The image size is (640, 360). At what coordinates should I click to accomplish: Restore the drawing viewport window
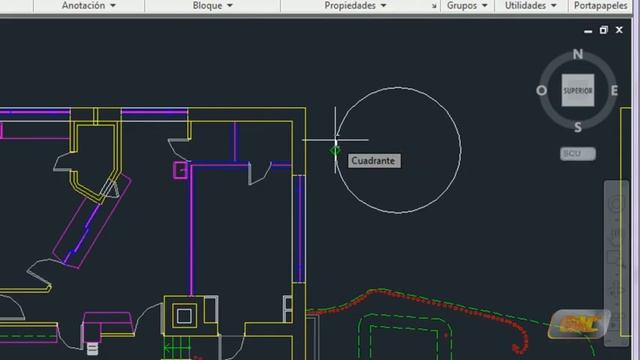(x=604, y=30)
